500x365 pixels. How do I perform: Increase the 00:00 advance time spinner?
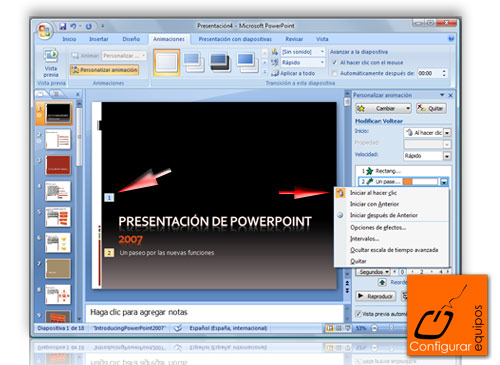tap(444, 71)
